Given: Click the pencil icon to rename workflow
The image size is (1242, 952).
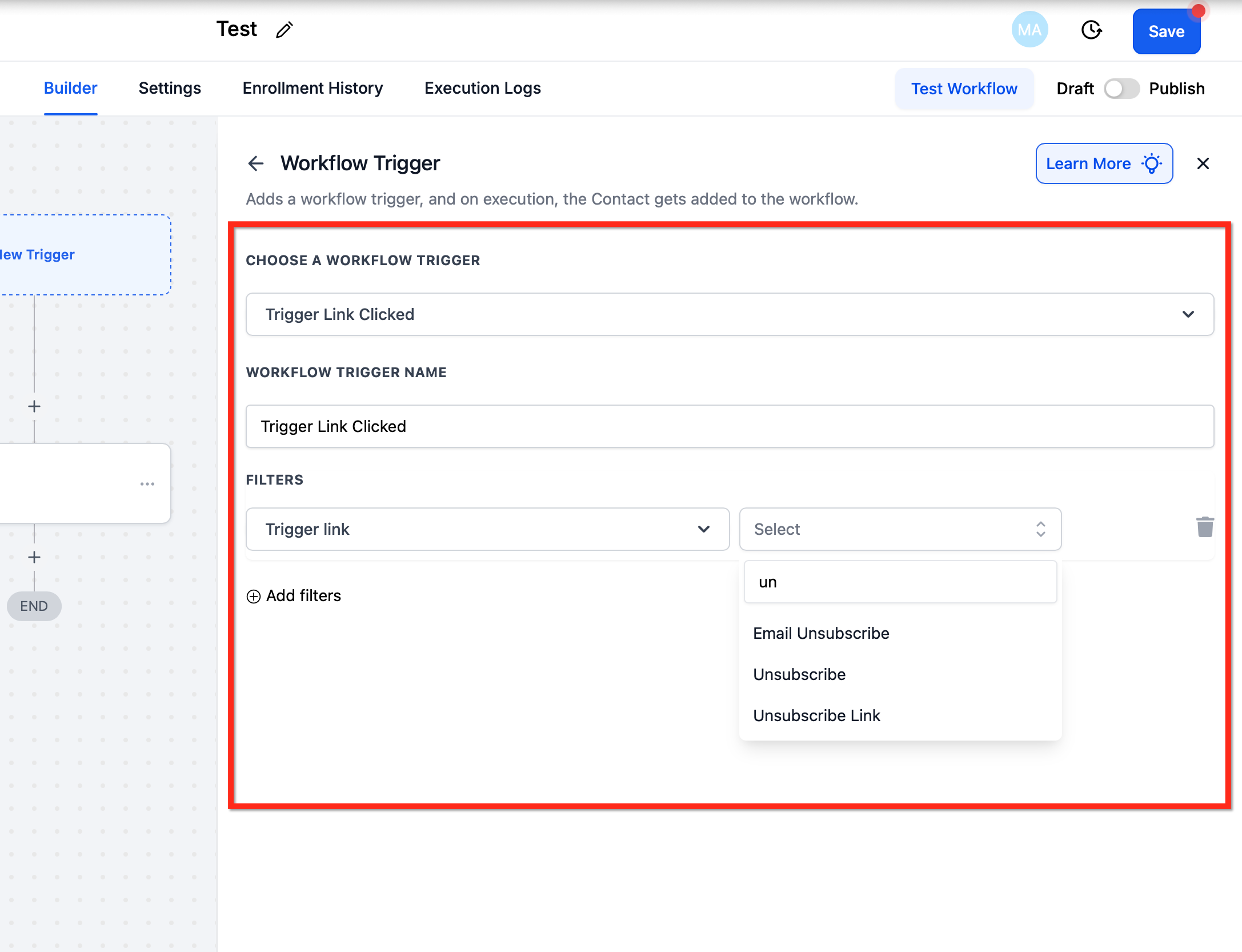Looking at the screenshot, I should 284,30.
